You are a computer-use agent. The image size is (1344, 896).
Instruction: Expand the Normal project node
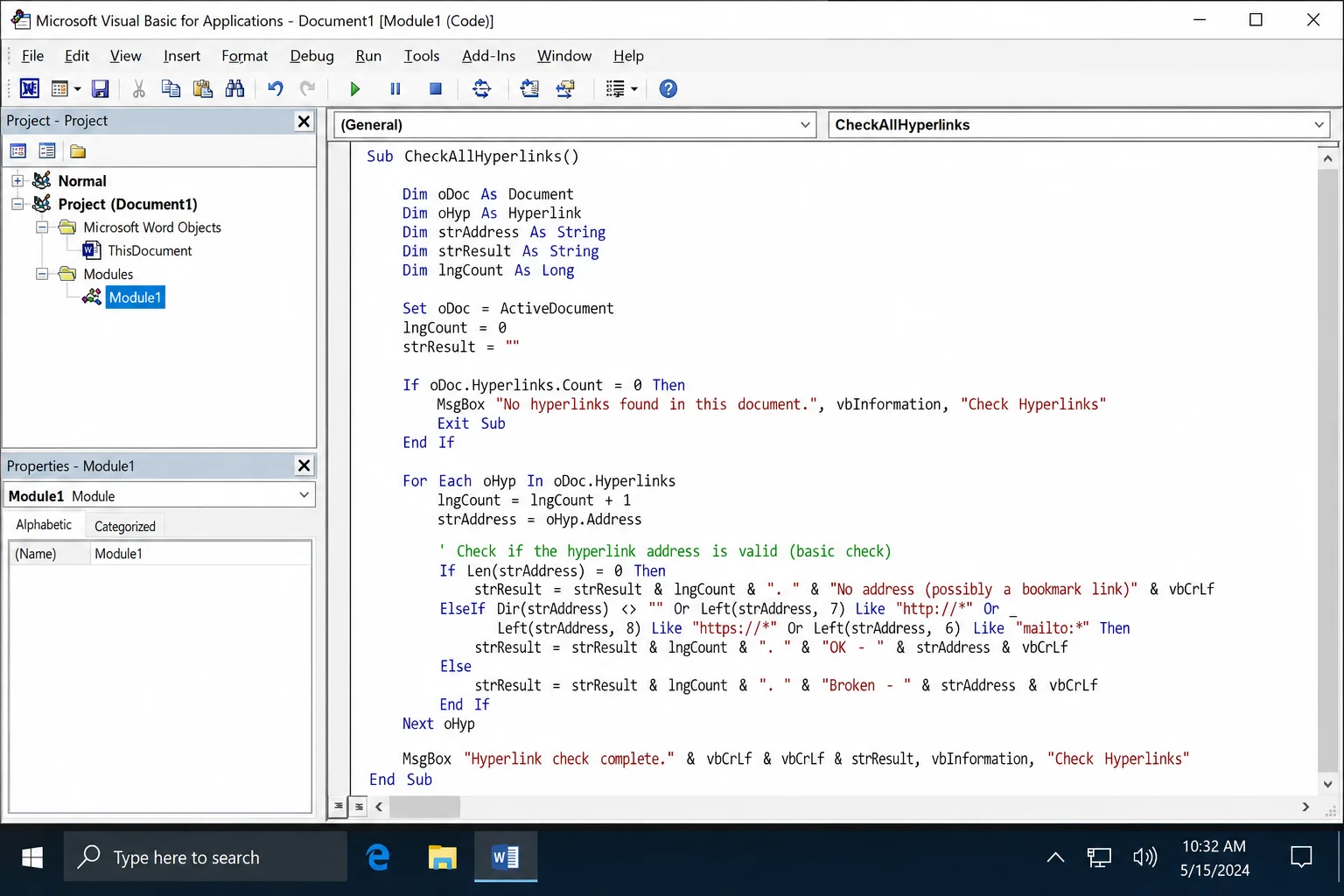point(17,180)
